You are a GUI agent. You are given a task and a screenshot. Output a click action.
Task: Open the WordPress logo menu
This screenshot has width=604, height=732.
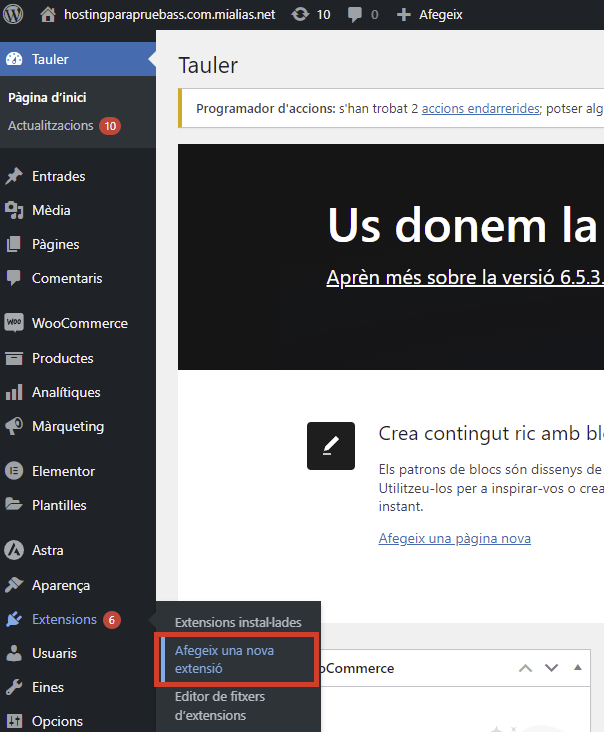(13, 14)
